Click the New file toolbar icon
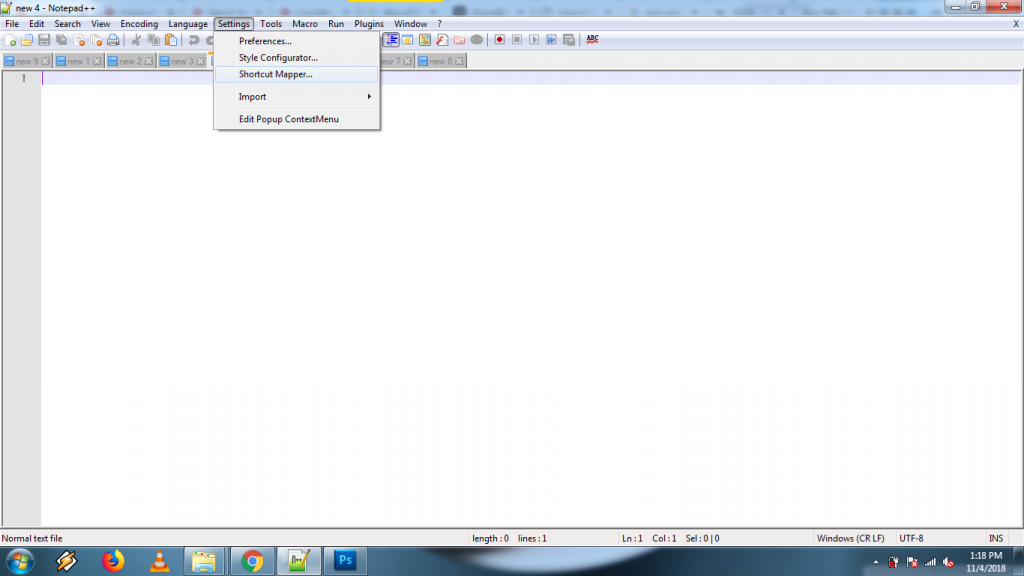 click(x=10, y=40)
